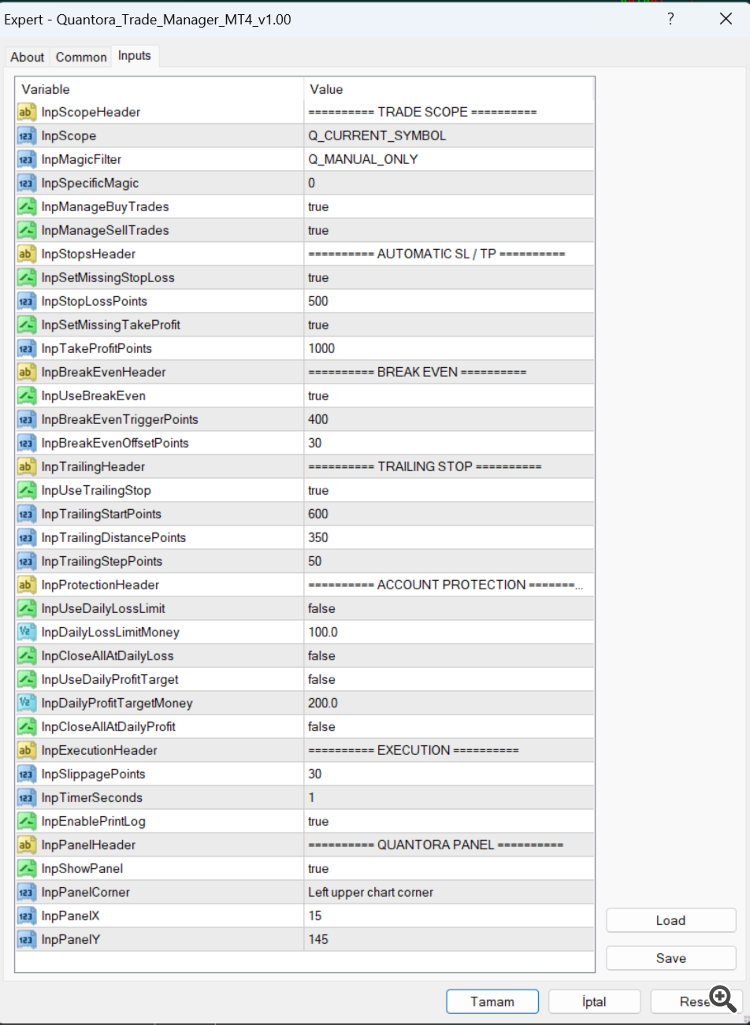
Task: Click the zoom magnifier icon at bottom right
Action: click(x=723, y=1000)
